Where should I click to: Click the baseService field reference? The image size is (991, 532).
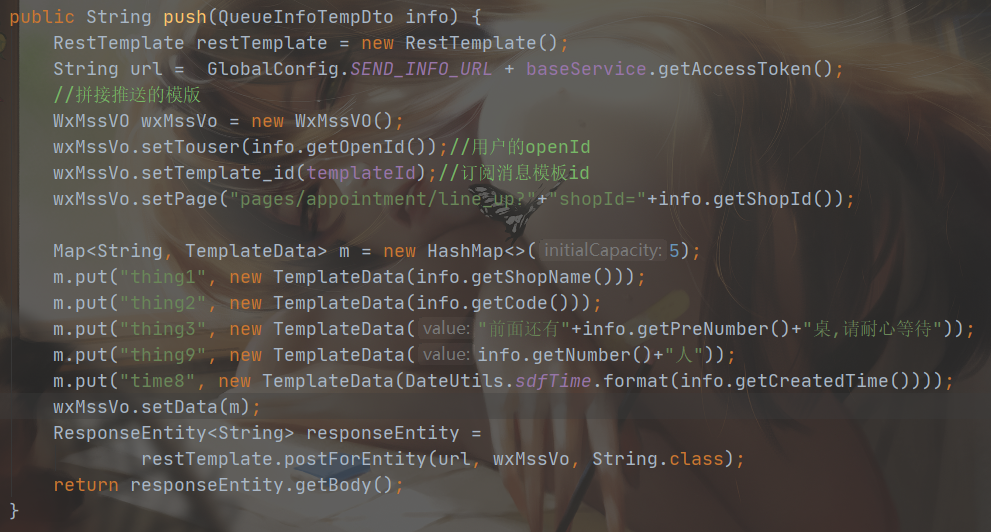(586, 69)
